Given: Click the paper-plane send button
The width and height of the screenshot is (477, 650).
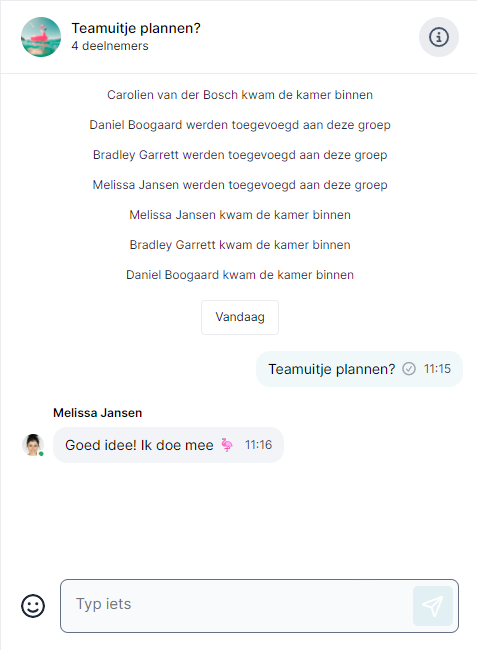Looking at the screenshot, I should (x=433, y=606).
